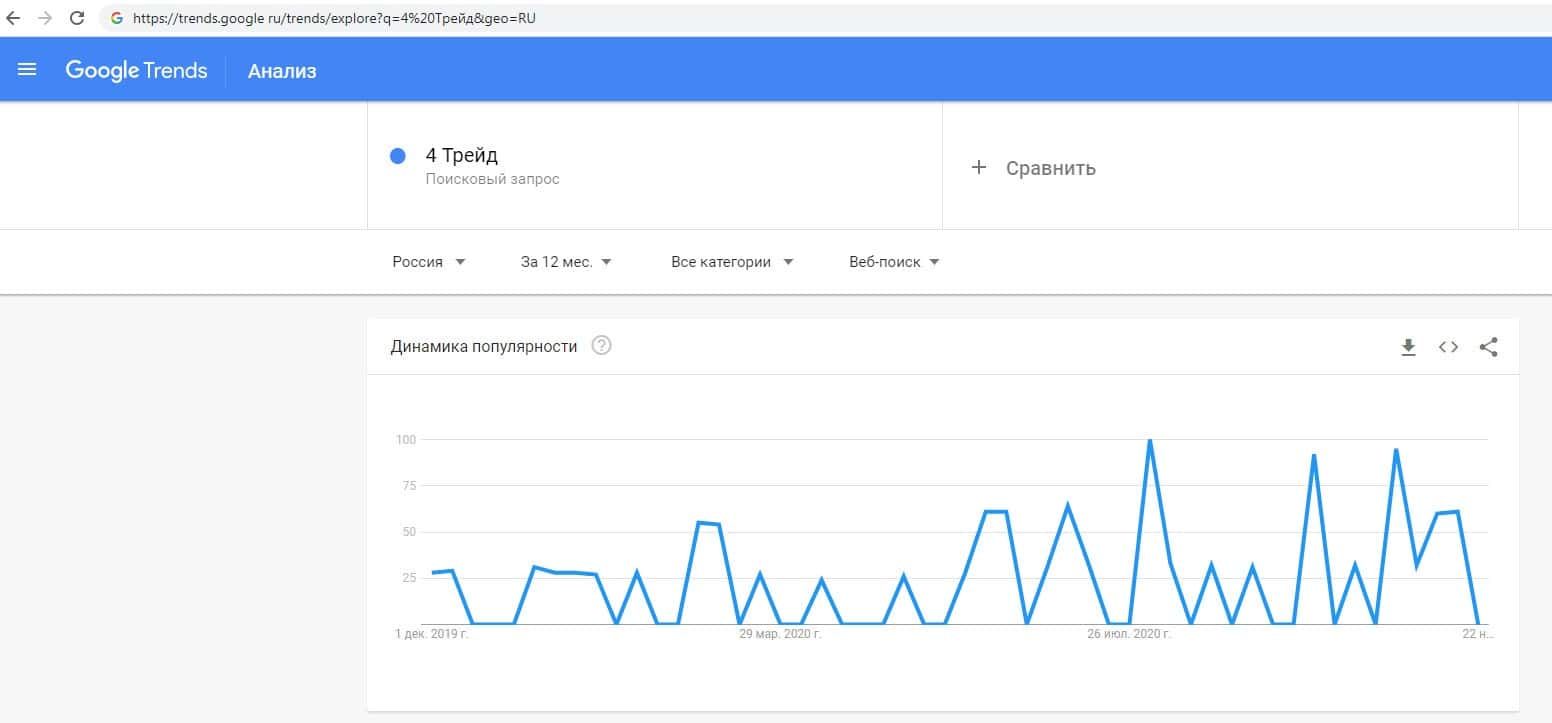Click the plus icon next to Сравнить
The height and width of the screenshot is (723, 1552).
(x=978, y=167)
